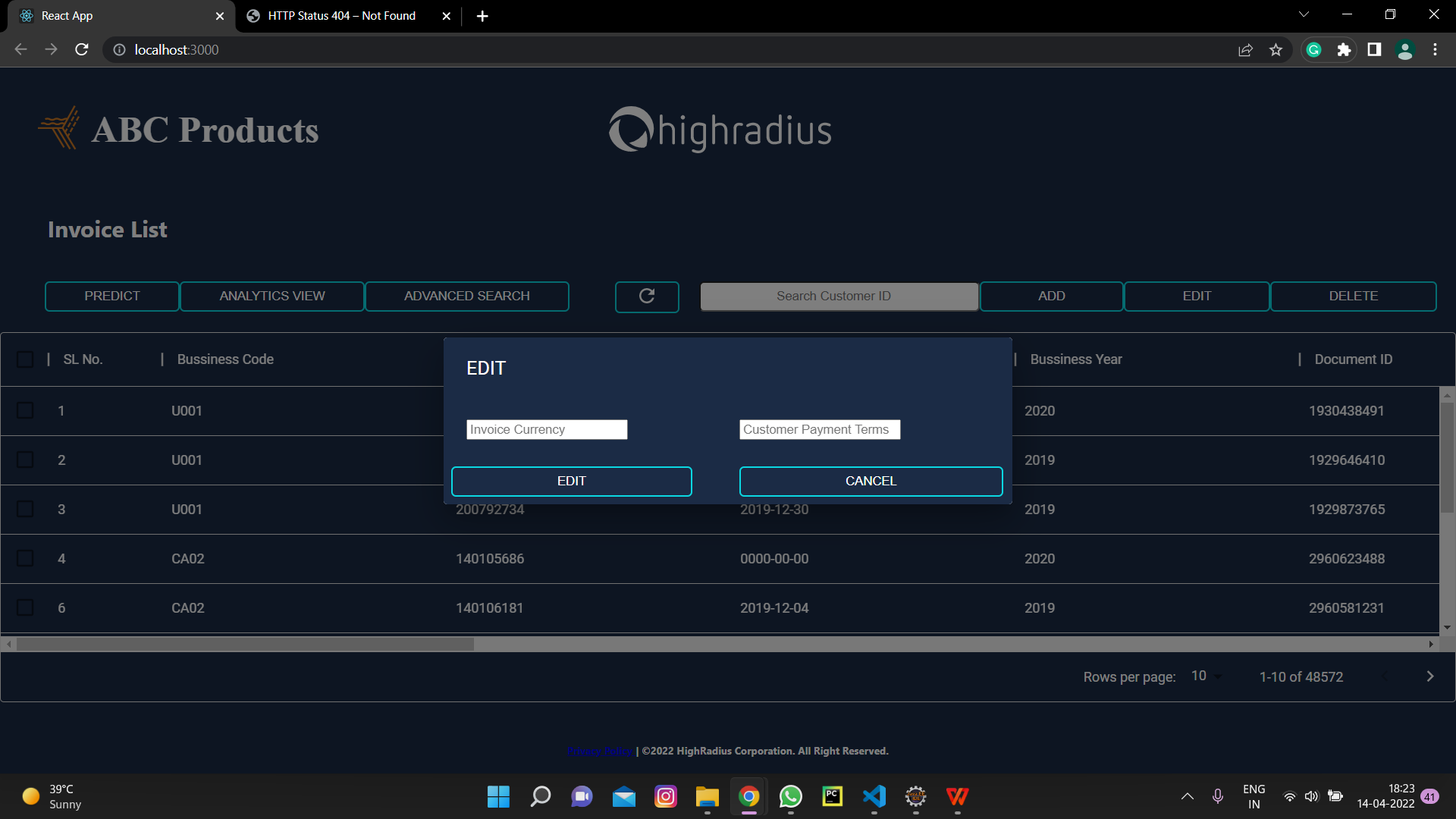Click the refresh invoice list icon

[x=647, y=296]
